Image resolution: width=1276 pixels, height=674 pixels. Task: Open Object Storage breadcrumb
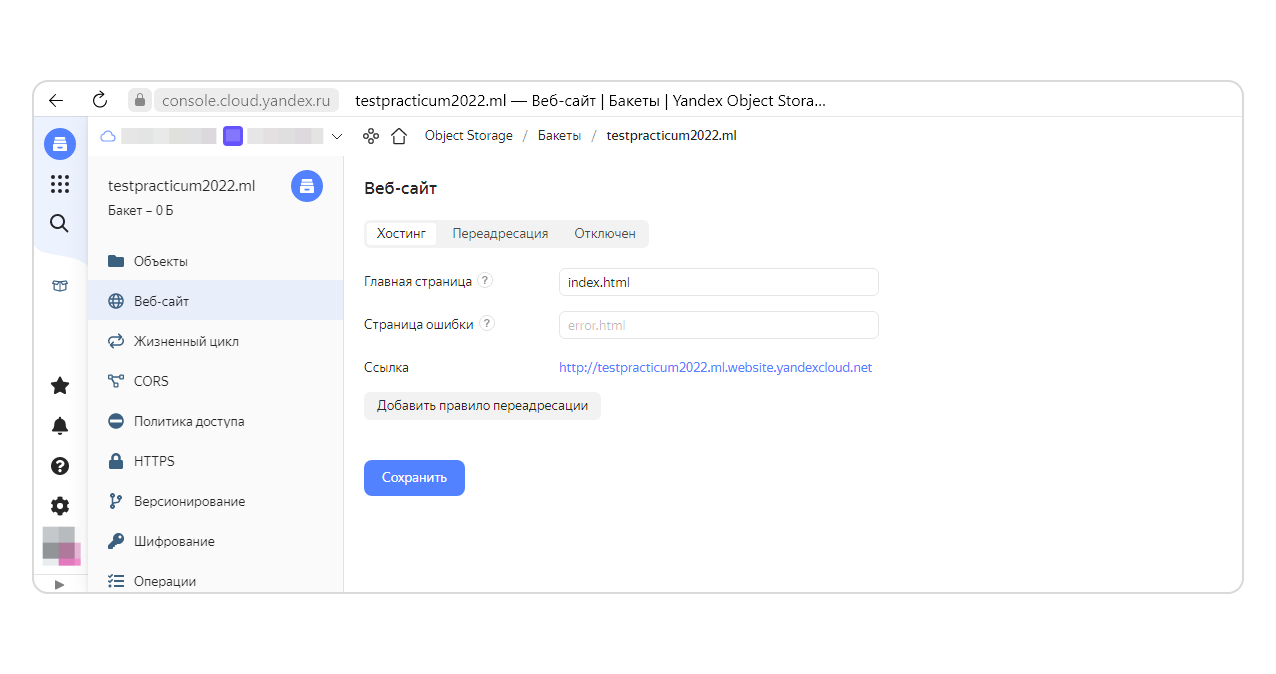468,136
